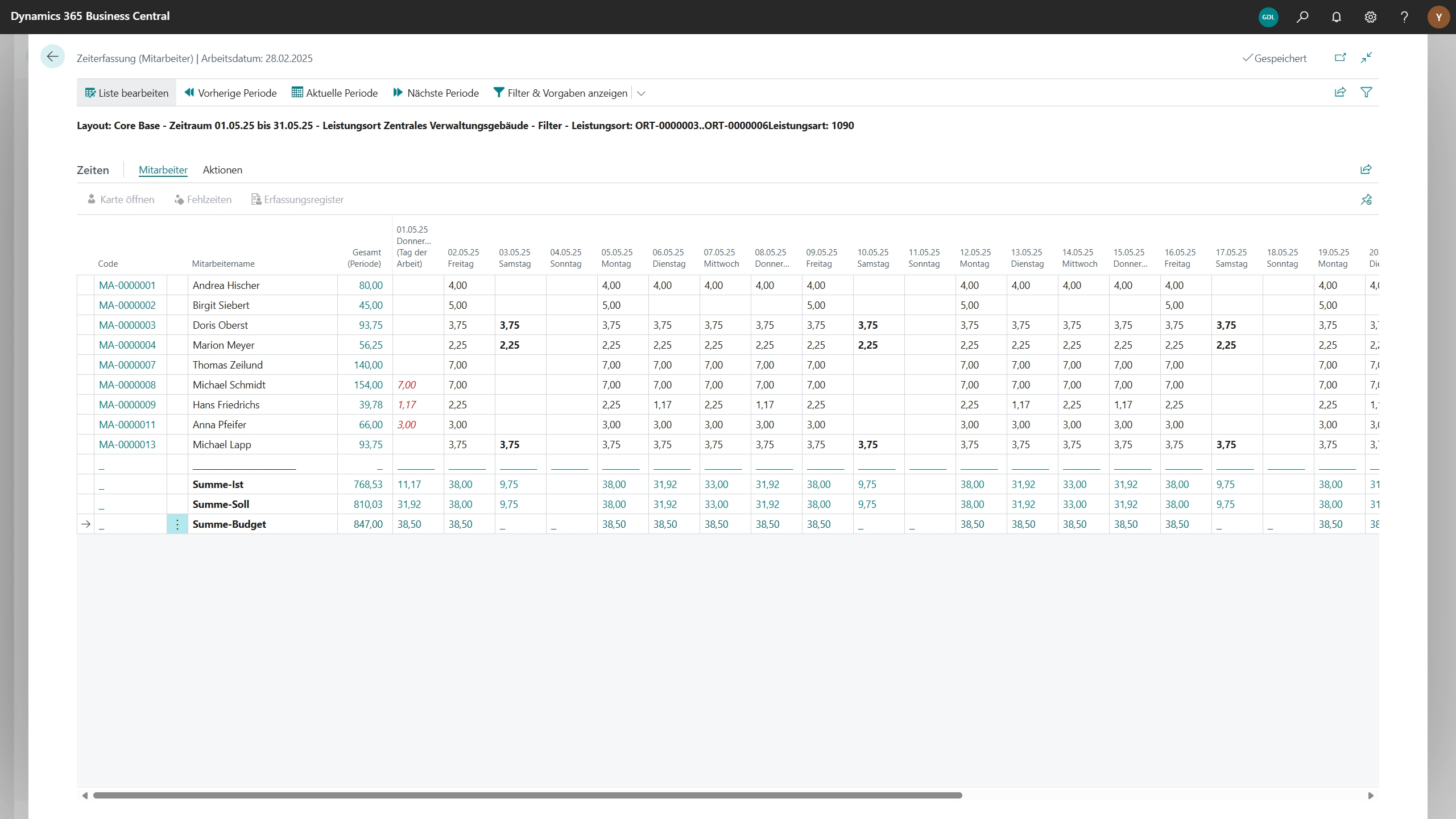Open row menu for Summe-Budget

[x=177, y=524]
